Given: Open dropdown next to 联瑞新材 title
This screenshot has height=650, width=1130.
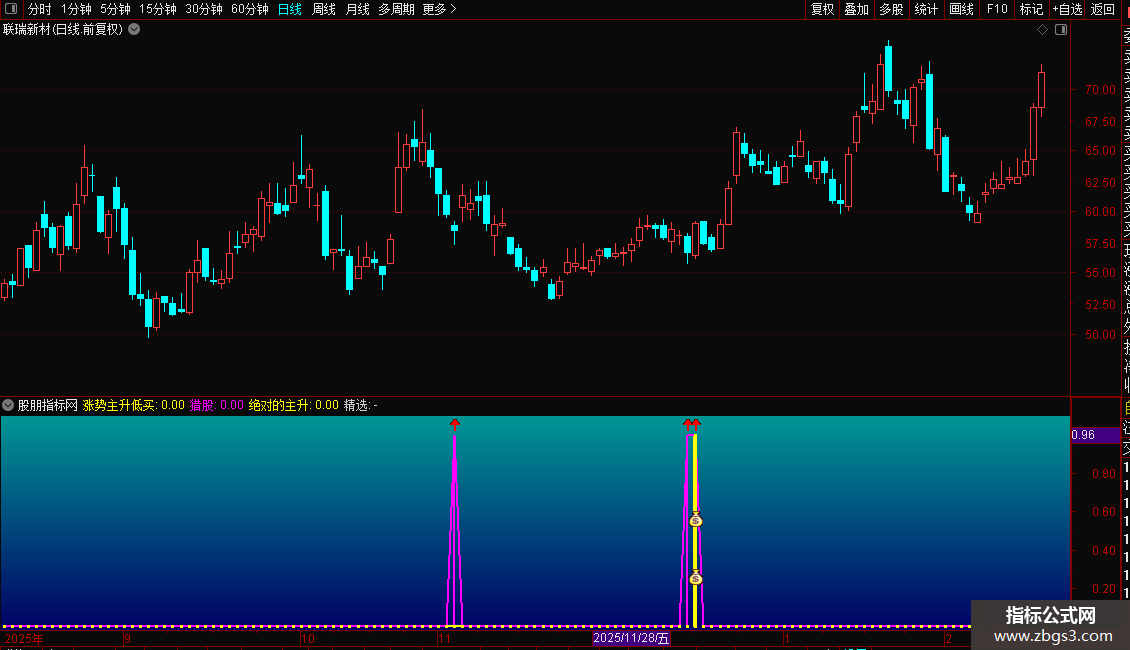Looking at the screenshot, I should coord(134,30).
